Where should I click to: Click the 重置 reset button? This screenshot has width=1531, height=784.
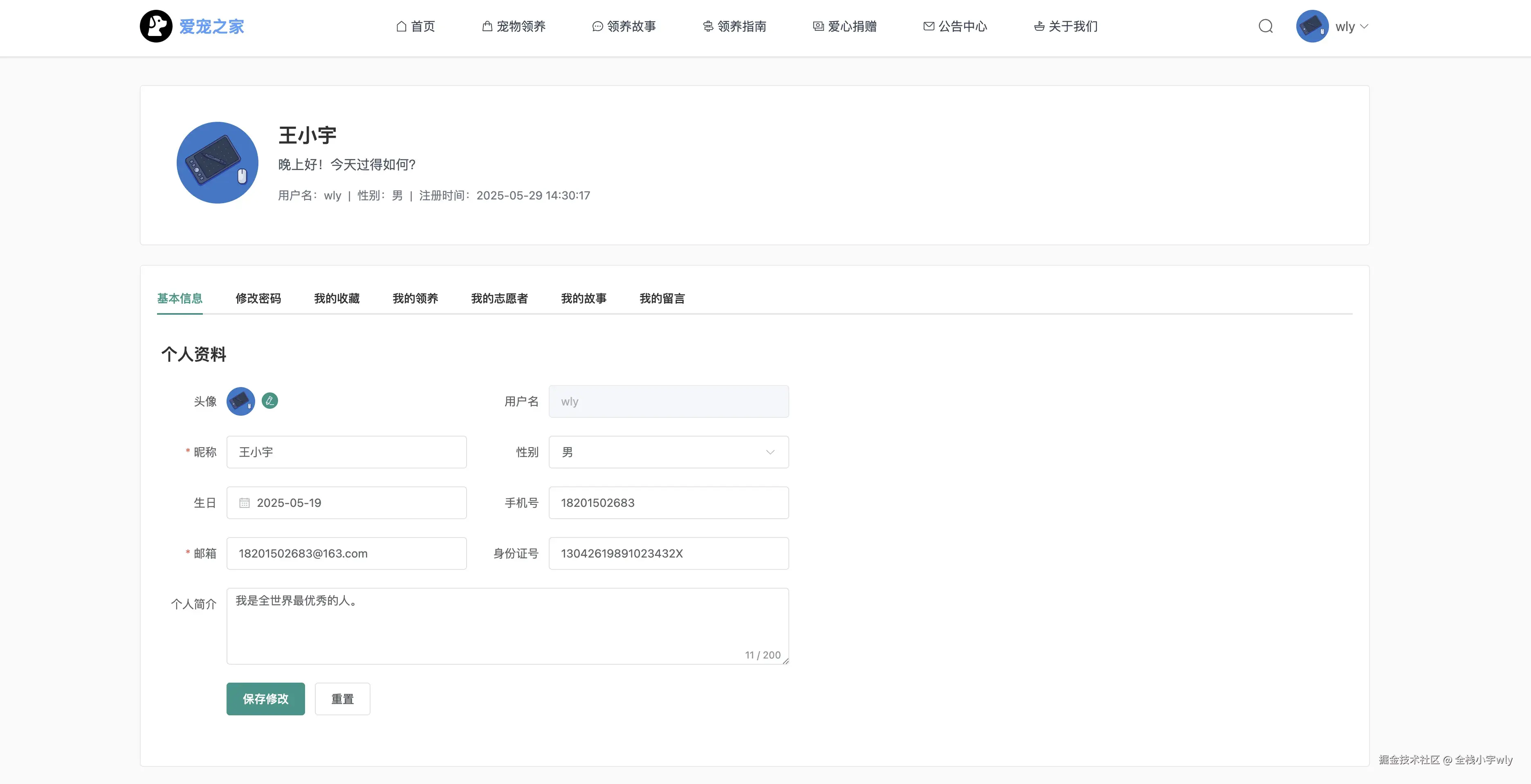tap(342, 699)
